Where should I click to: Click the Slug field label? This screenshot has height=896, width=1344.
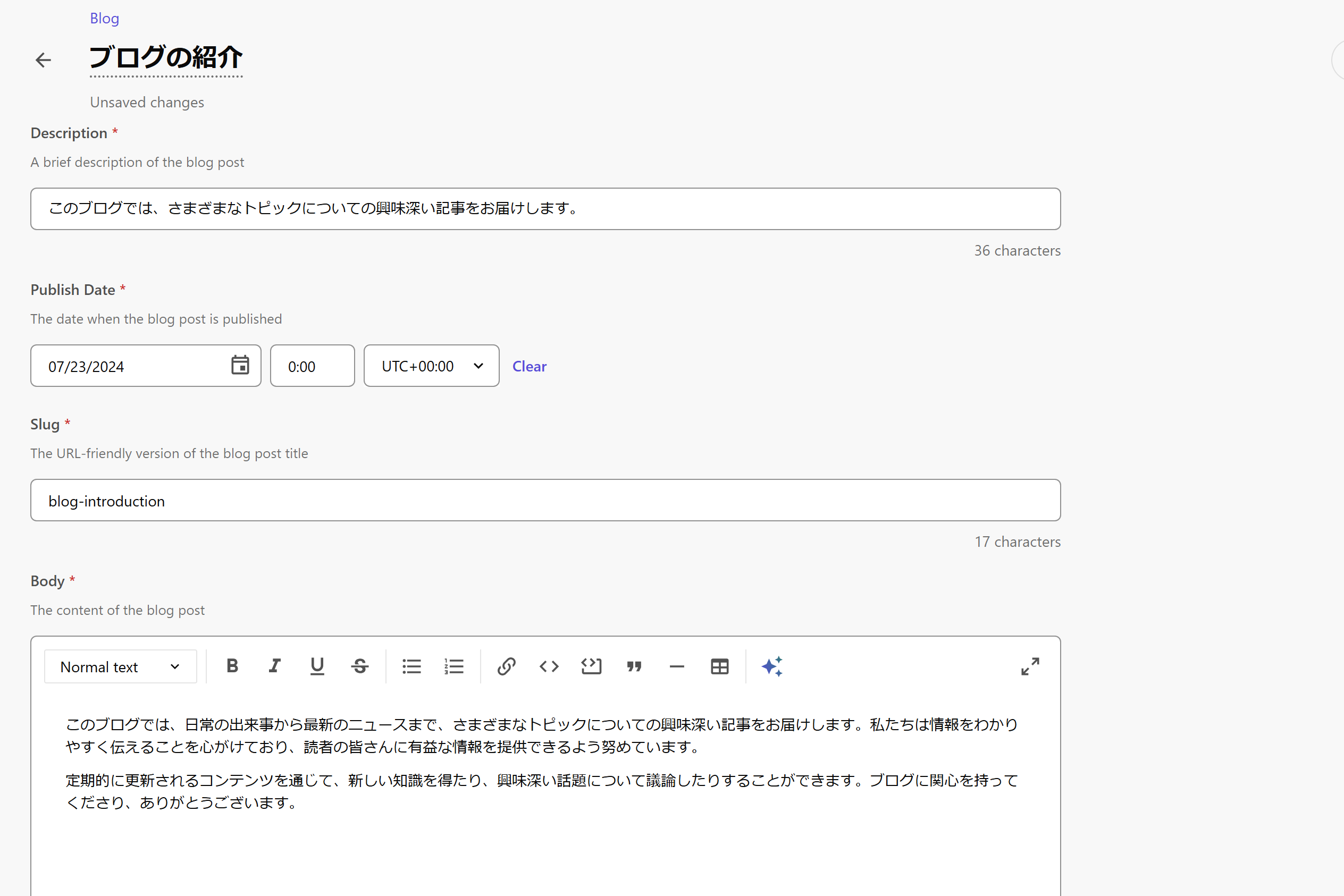pyautogui.click(x=45, y=425)
